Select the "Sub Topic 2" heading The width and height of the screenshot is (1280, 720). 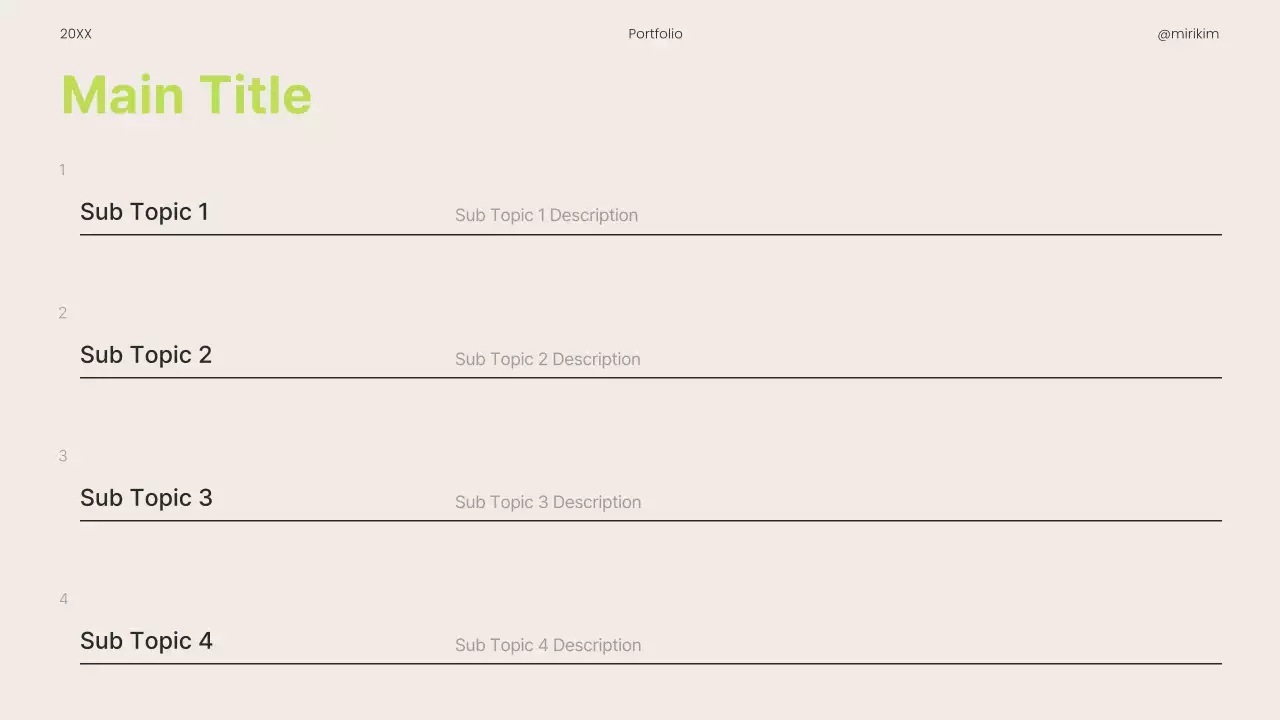coord(146,355)
